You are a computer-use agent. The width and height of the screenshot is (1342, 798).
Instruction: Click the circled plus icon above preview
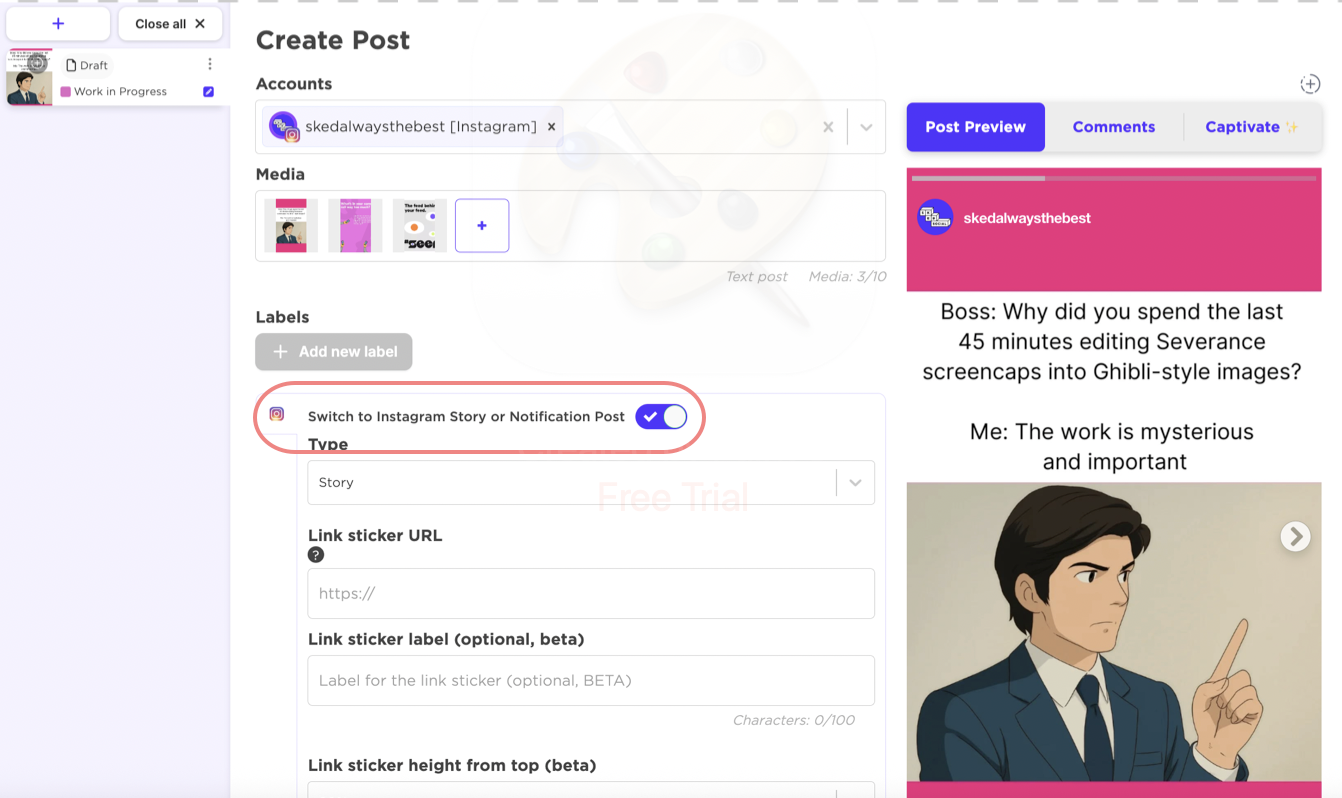[1310, 84]
